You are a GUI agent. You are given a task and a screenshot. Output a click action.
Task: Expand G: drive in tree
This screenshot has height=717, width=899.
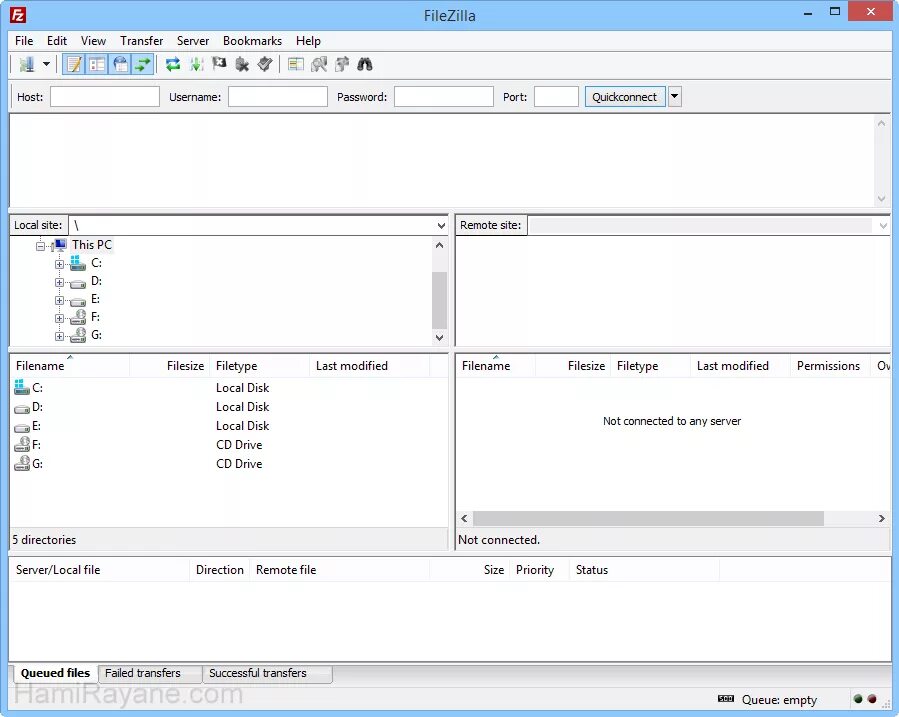pos(59,336)
